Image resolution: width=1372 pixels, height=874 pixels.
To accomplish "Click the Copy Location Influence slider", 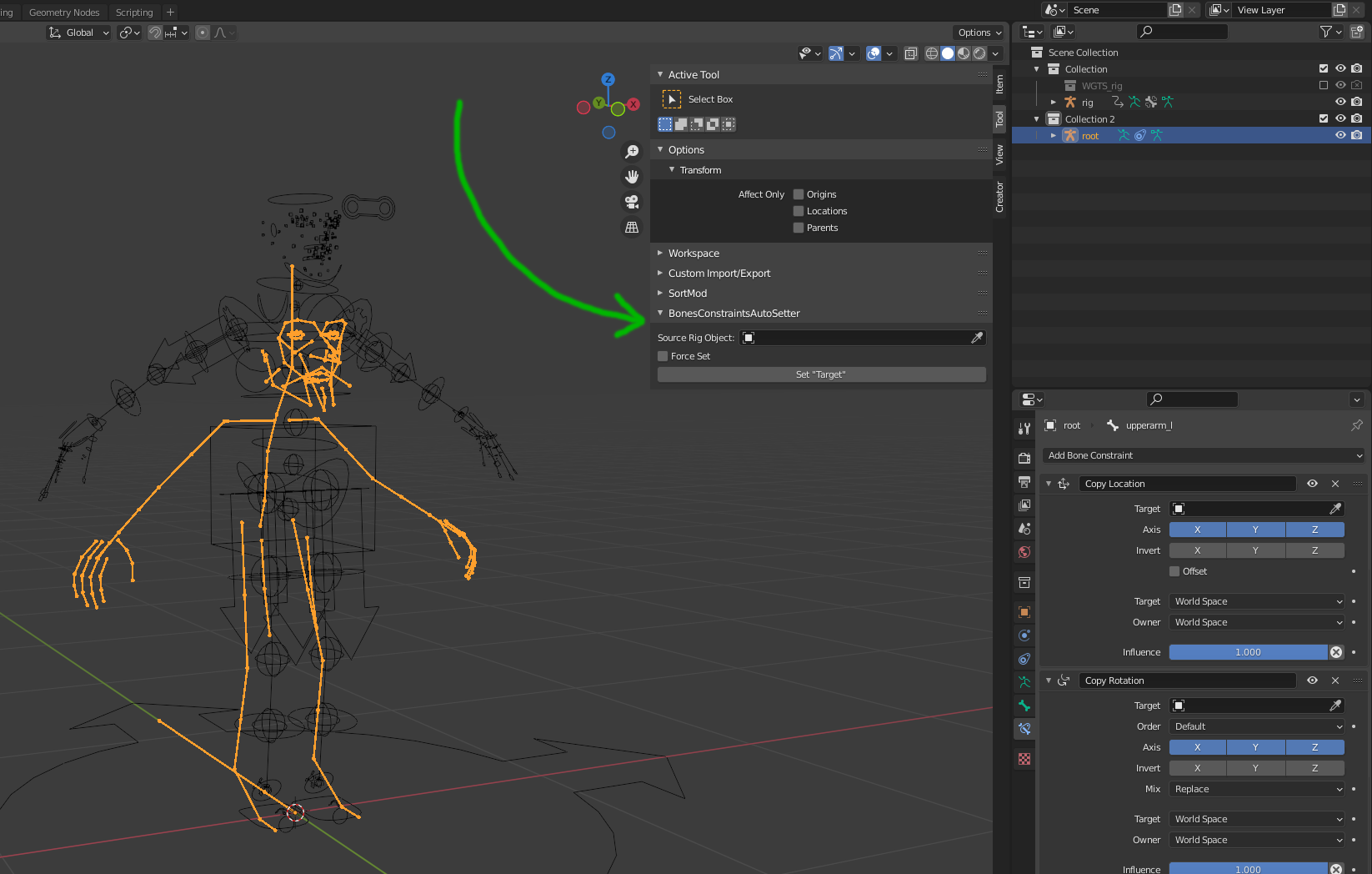I will [1248, 652].
